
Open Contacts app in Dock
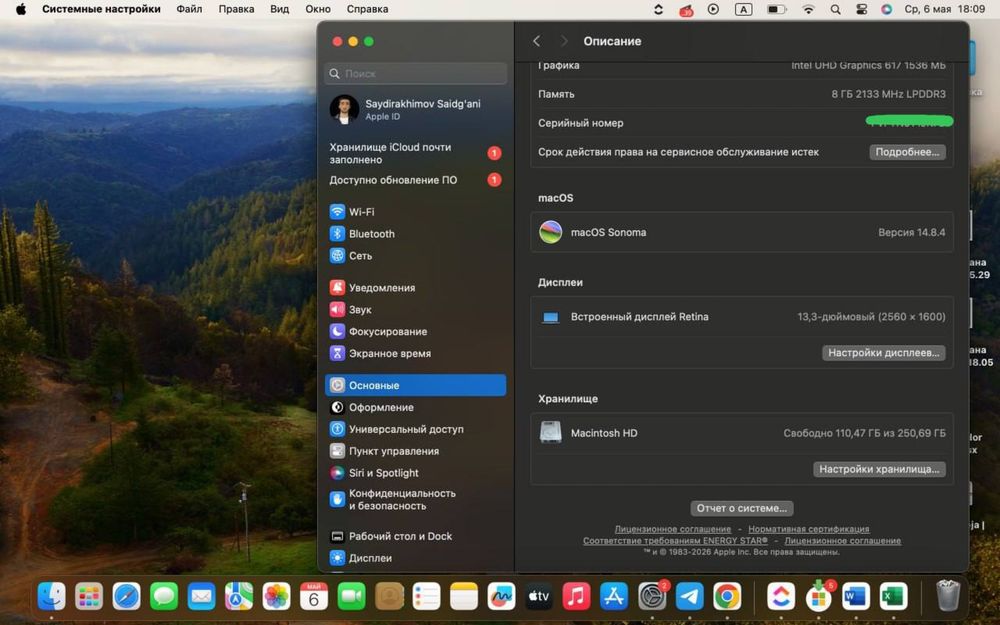click(389, 597)
